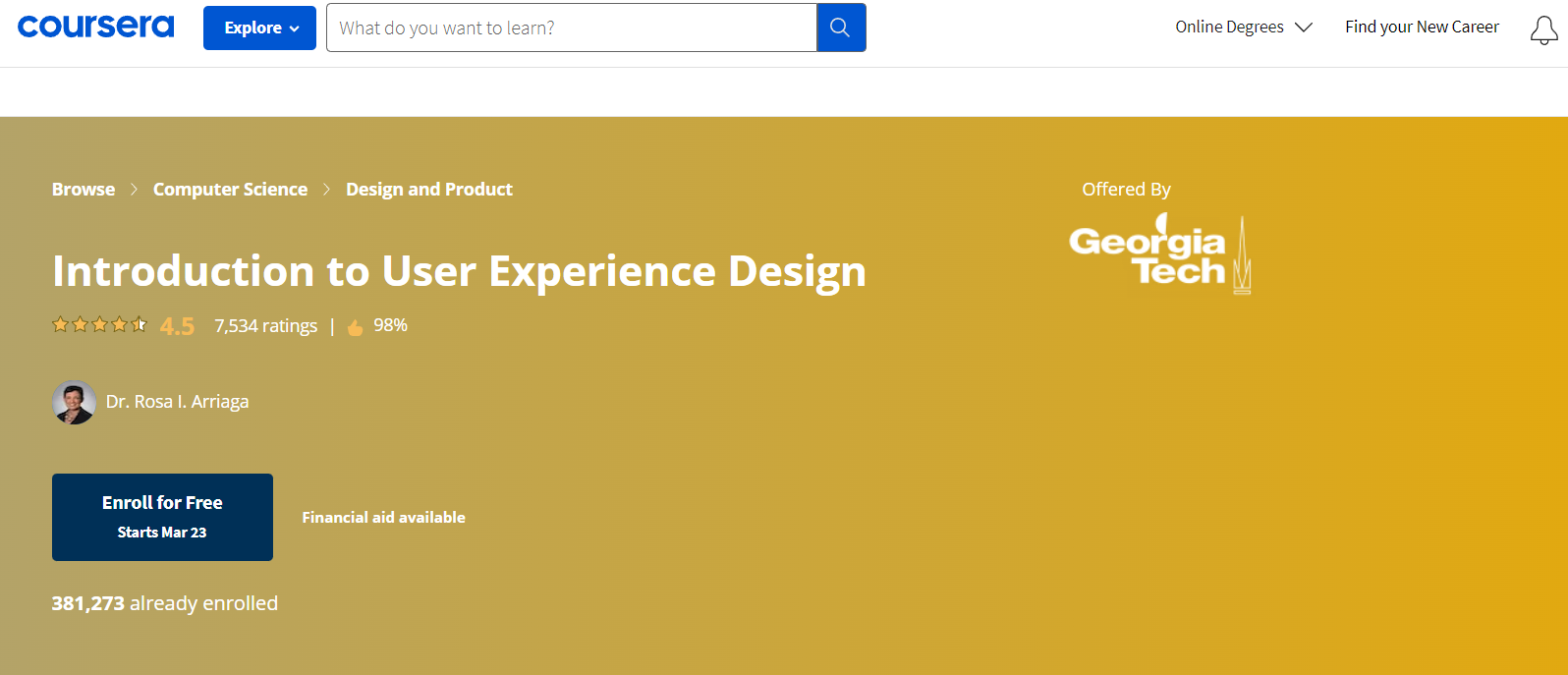Open the Online Degrees dropdown
The height and width of the screenshot is (675, 1568).
coord(1229,27)
